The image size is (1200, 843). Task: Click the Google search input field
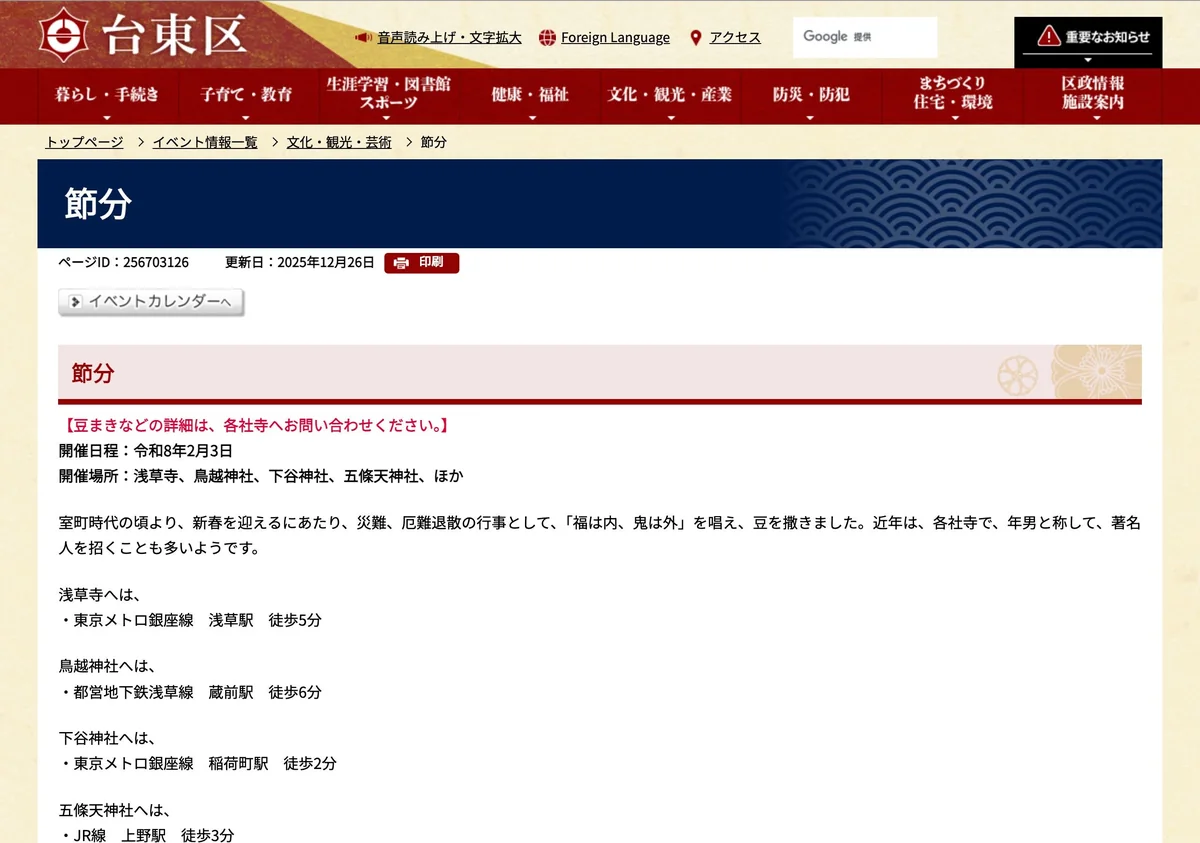click(x=865, y=37)
